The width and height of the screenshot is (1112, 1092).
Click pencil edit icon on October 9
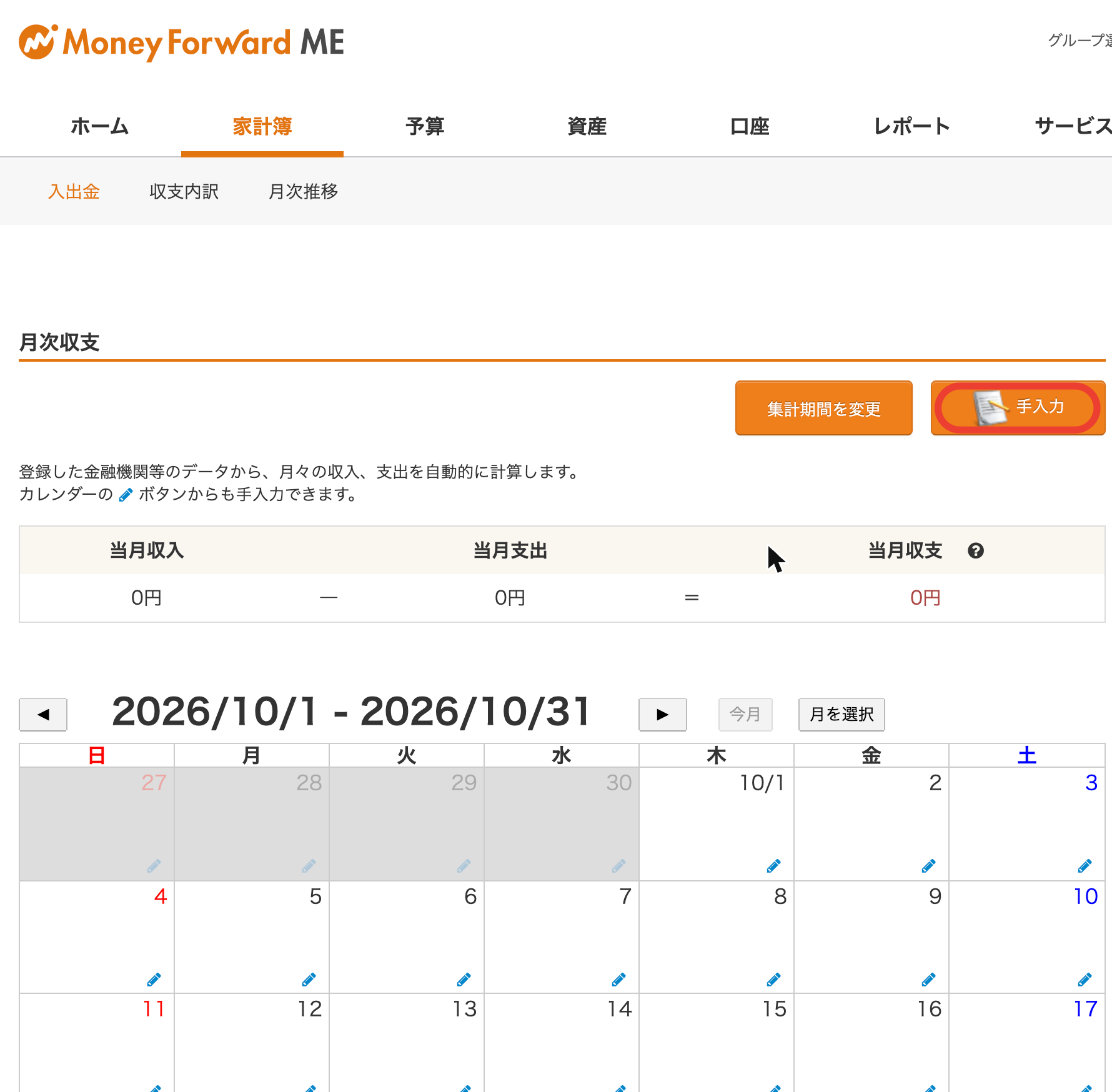point(928,980)
